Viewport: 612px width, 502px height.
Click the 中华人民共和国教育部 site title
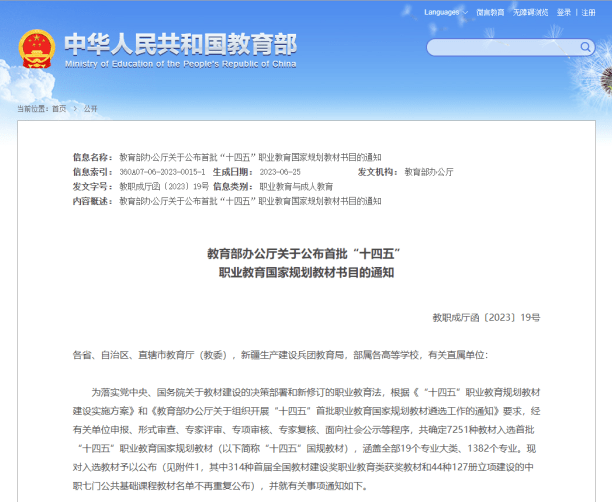coord(181,44)
